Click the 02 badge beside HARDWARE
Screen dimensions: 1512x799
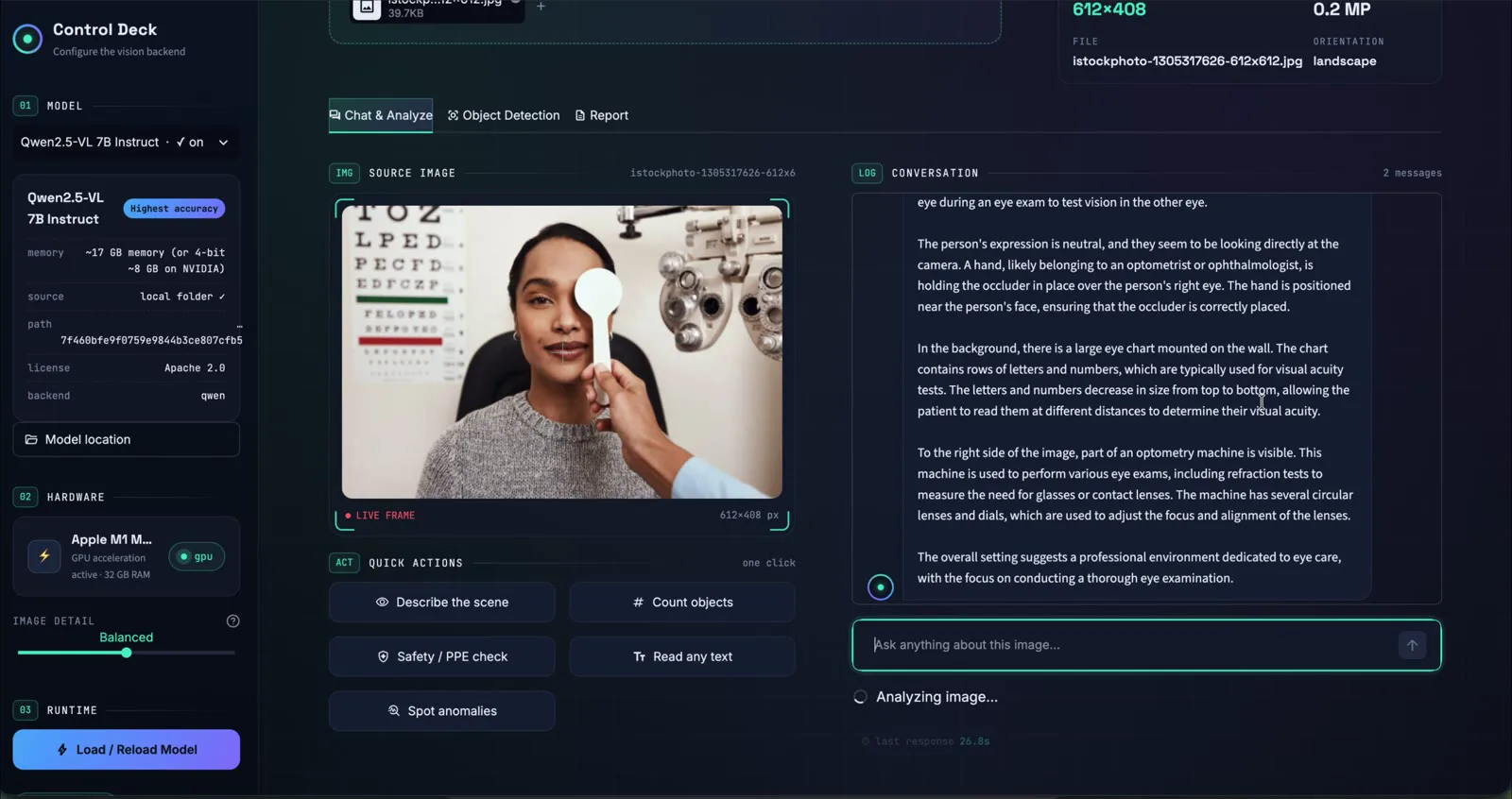26,497
